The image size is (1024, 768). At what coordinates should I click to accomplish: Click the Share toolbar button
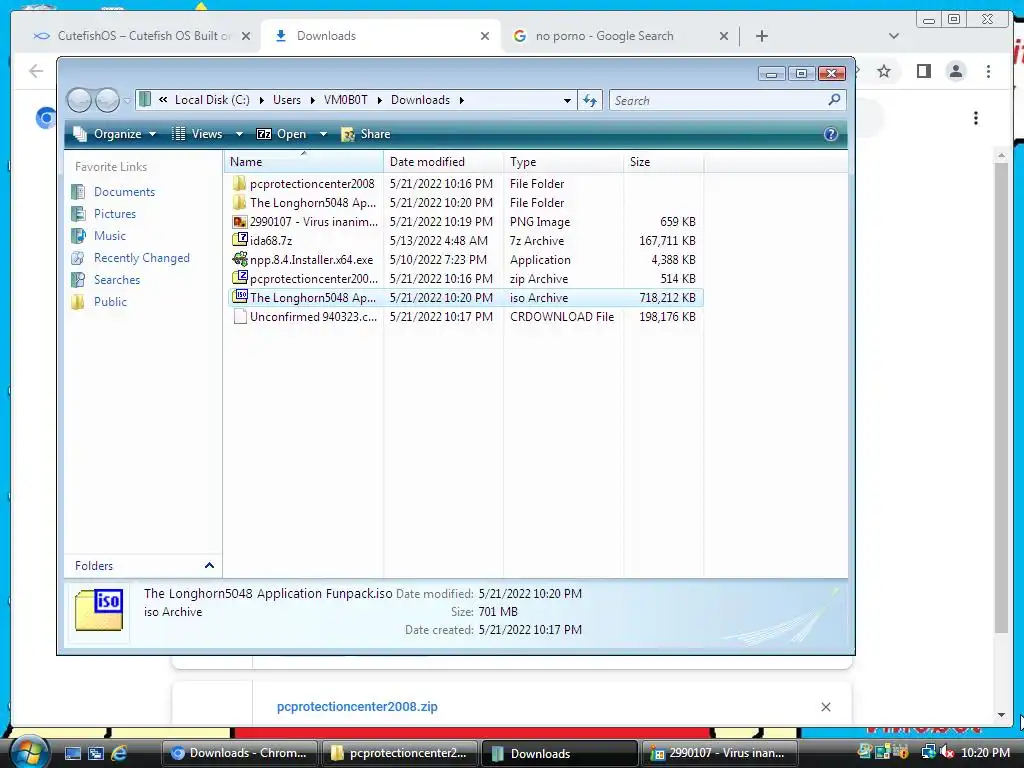(x=366, y=134)
